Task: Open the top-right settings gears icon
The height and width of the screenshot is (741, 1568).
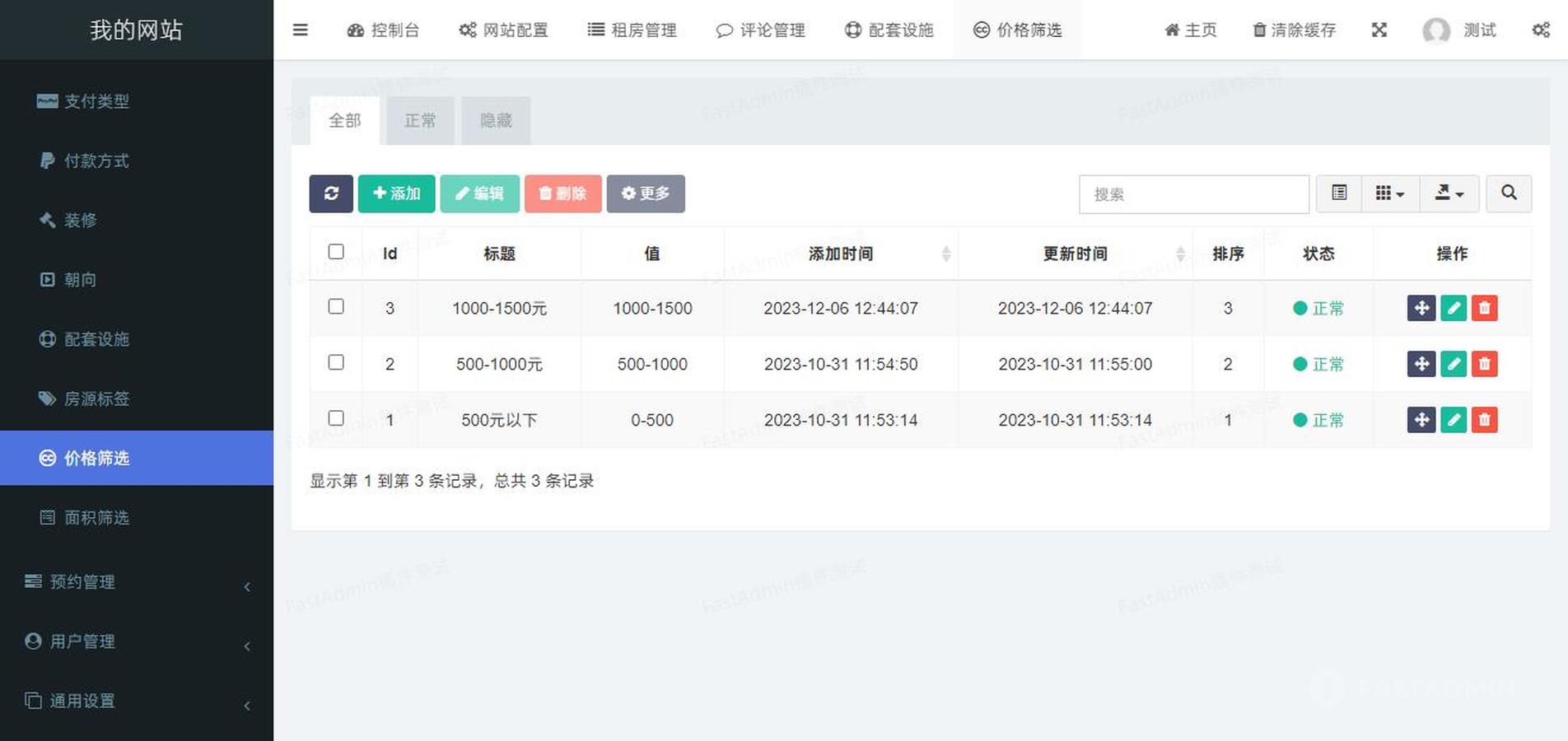Action: (x=1541, y=30)
